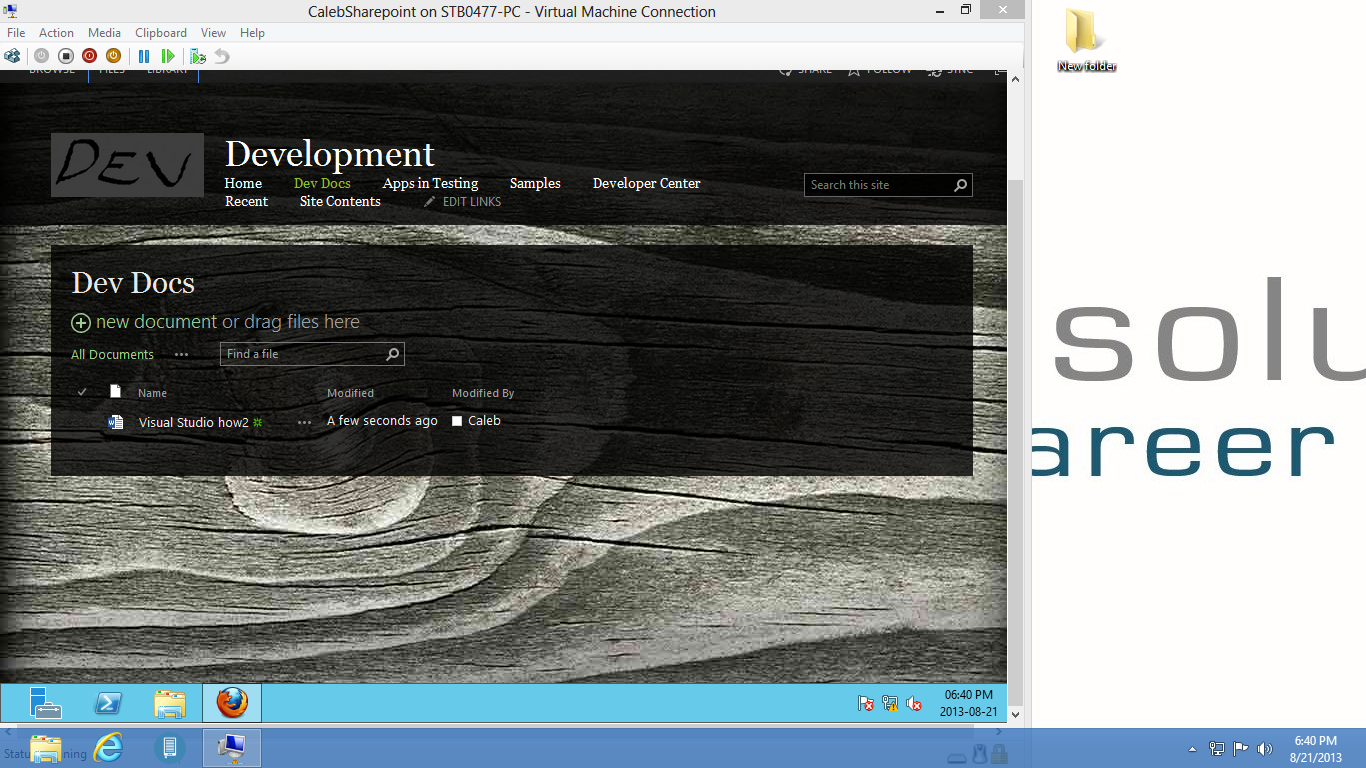Sort by the Name column header
This screenshot has width=1366, height=768.
152,393
